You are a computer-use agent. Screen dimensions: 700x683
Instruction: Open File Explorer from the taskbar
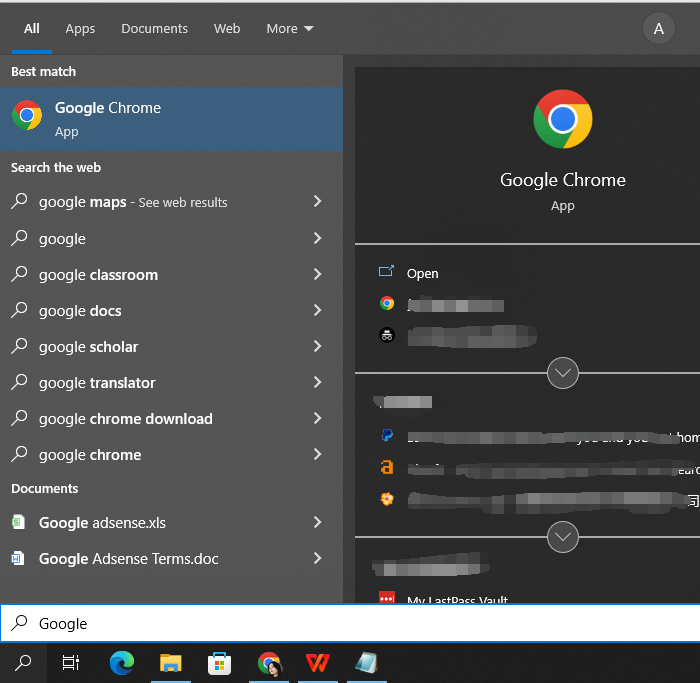171,662
